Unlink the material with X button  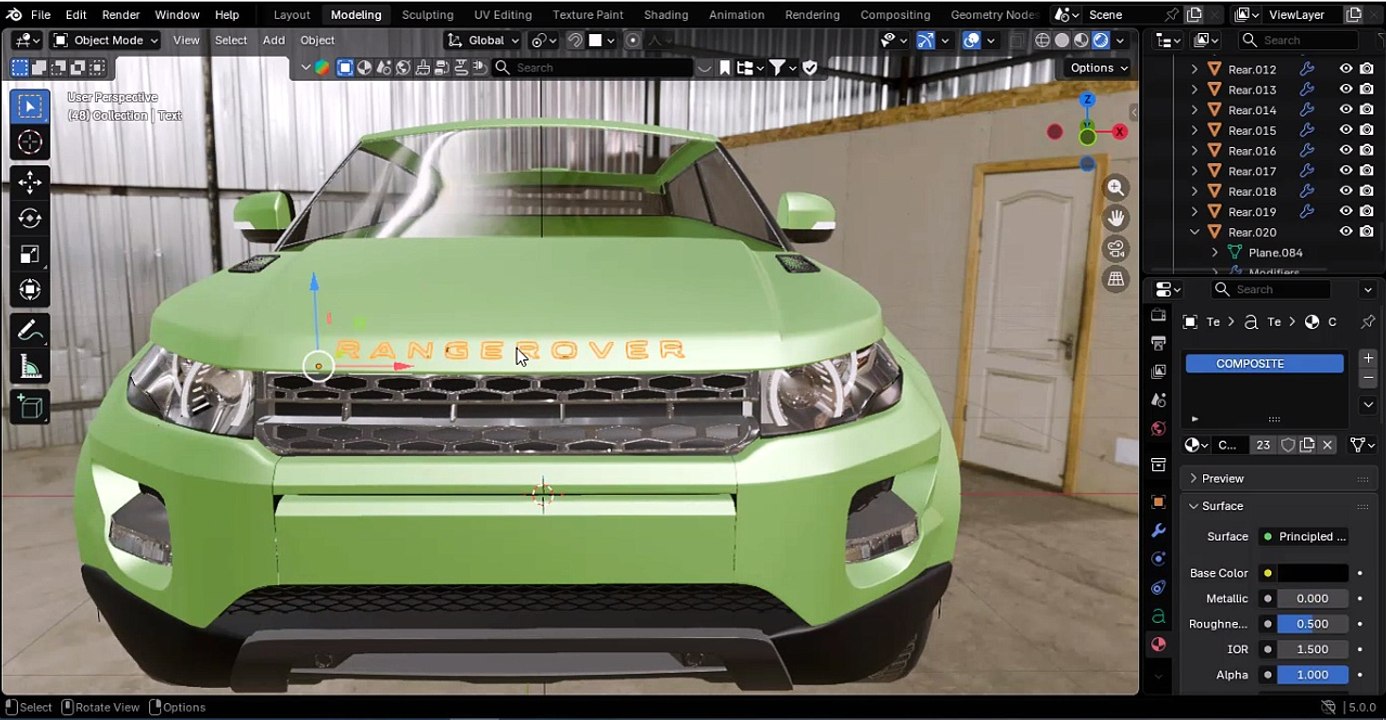[1328, 445]
